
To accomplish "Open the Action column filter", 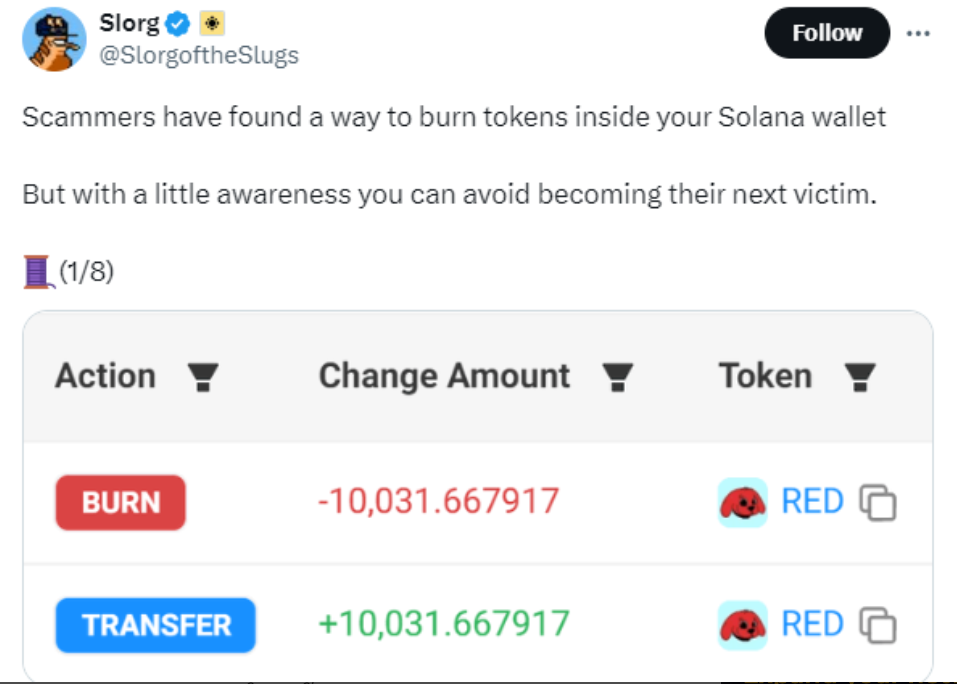I will tap(203, 376).
